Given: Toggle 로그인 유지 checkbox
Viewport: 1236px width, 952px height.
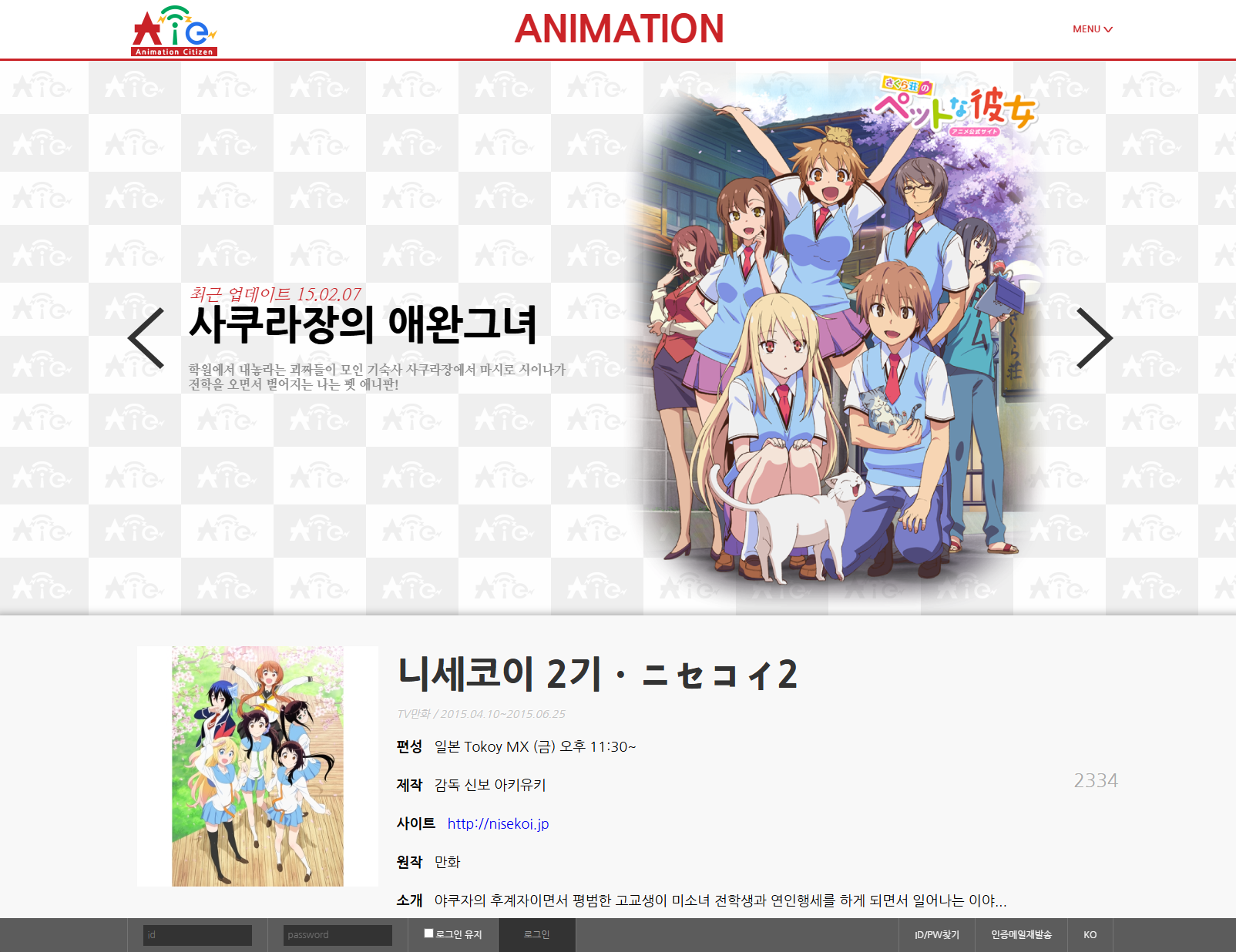Looking at the screenshot, I should pos(429,934).
